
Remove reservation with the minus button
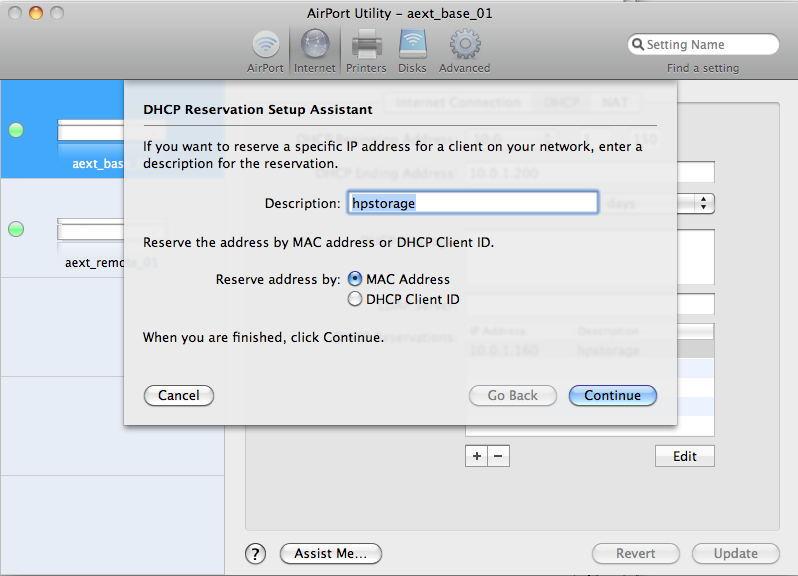(498, 456)
